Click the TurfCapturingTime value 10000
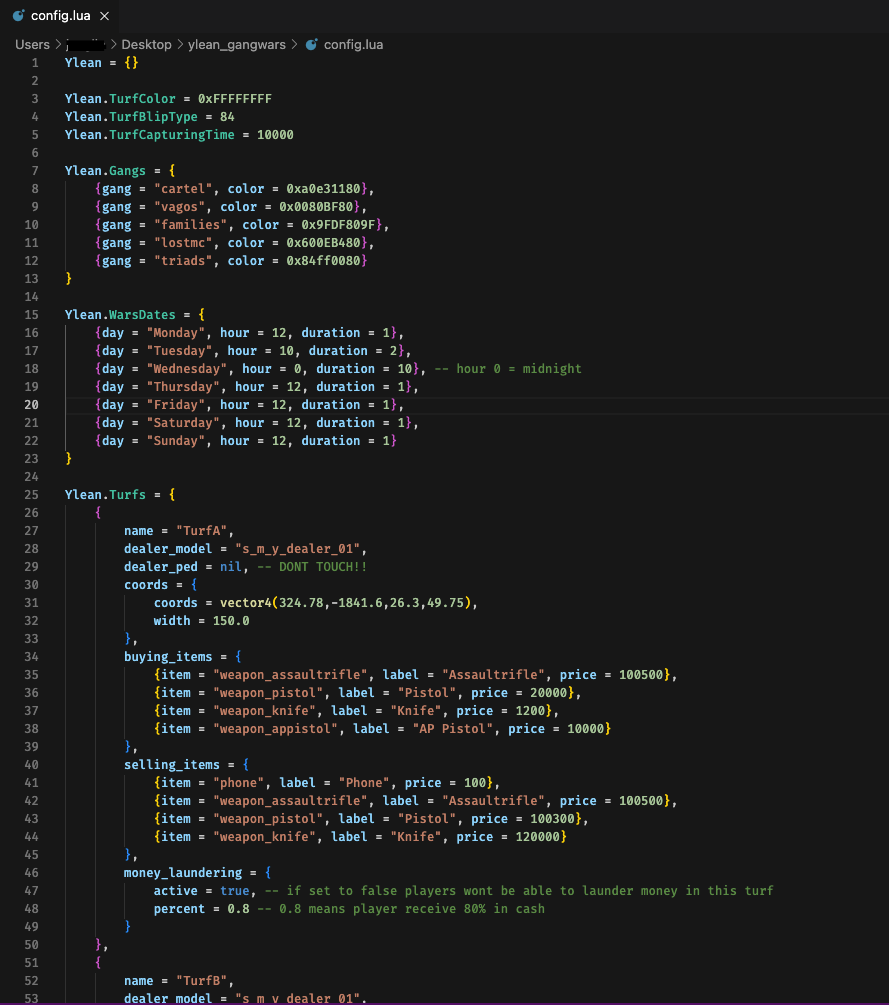This screenshot has width=889, height=1005. click(x=275, y=135)
